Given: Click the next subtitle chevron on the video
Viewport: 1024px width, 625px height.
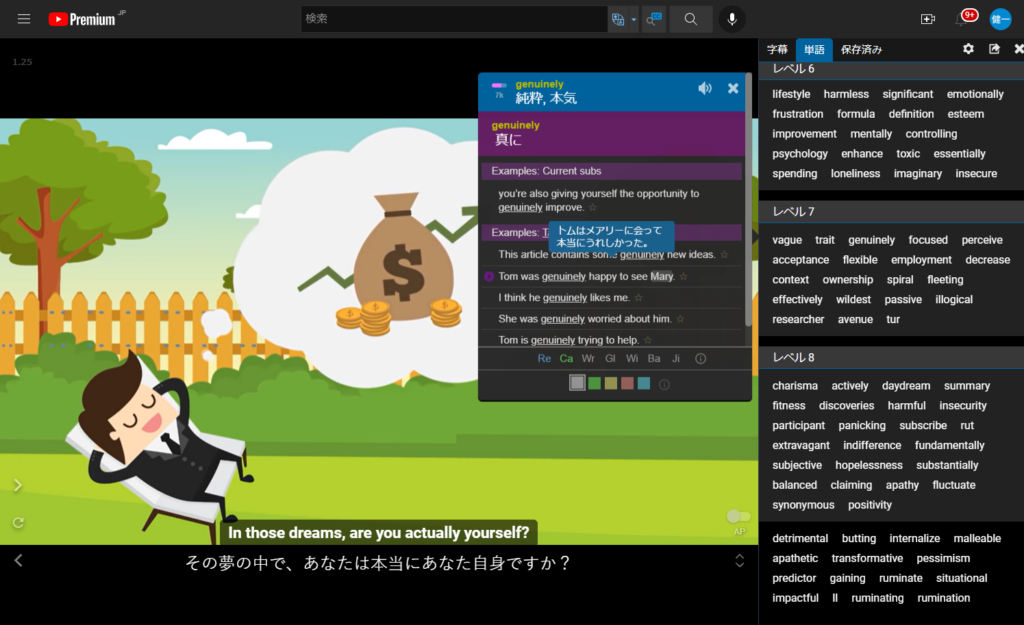Looking at the screenshot, I should click(18, 486).
